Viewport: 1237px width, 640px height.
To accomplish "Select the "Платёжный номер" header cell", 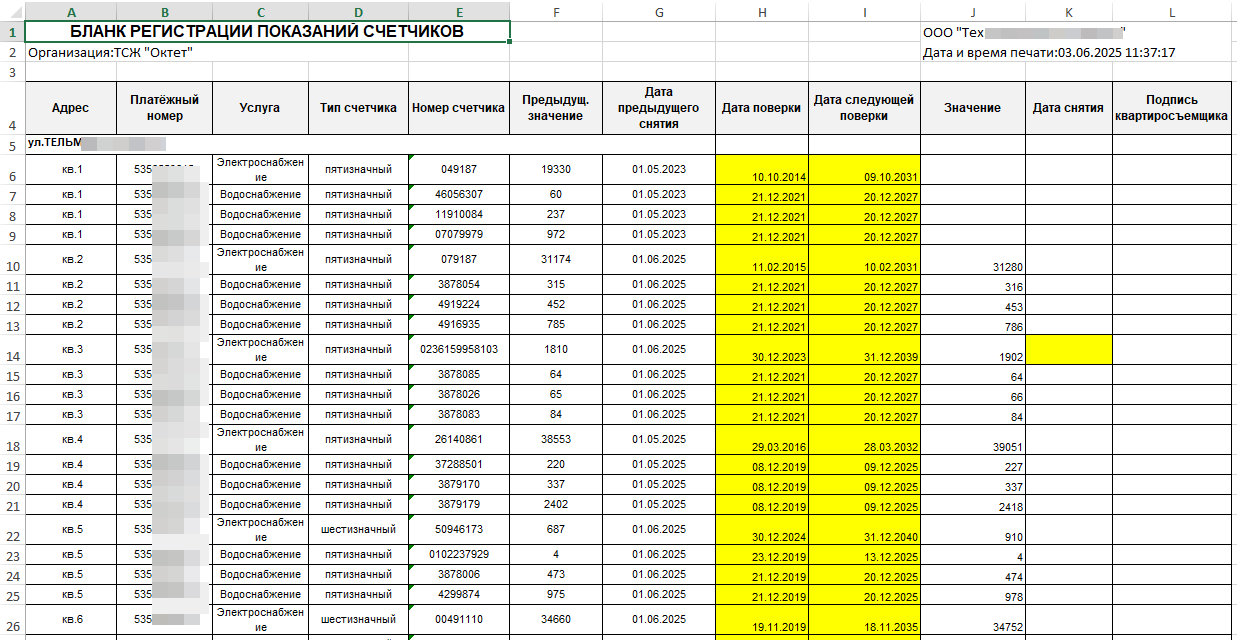I will pyautogui.click(x=164, y=108).
